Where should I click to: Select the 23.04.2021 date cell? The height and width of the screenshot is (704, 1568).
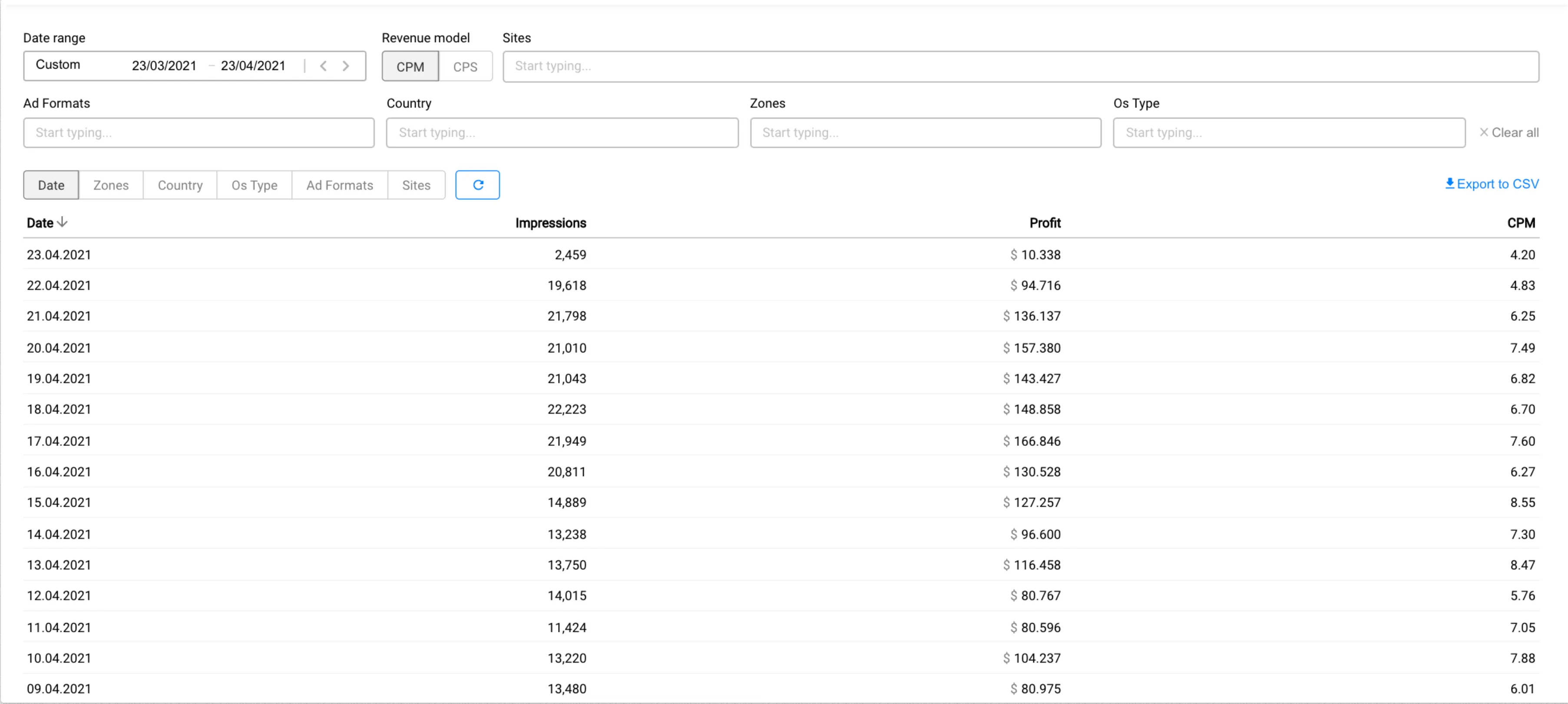59,255
